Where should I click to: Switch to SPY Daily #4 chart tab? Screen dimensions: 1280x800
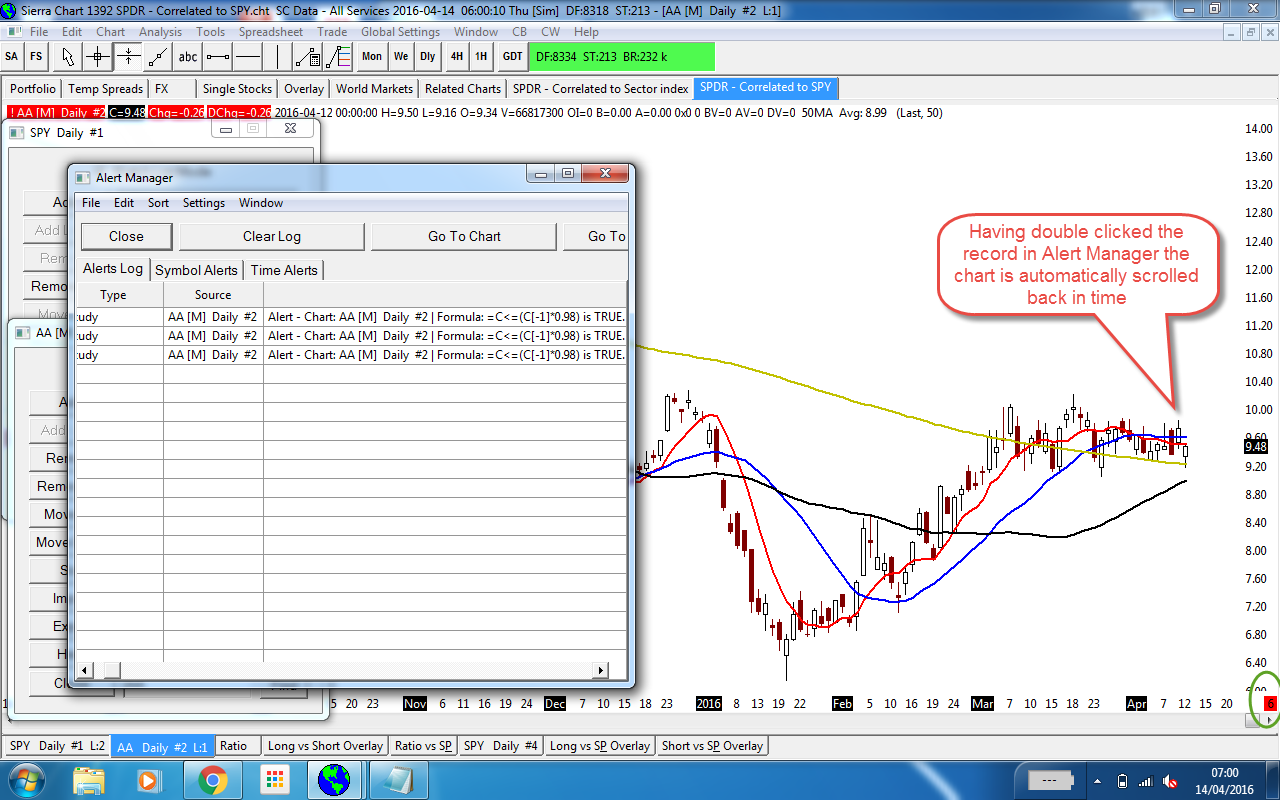pyautogui.click(x=501, y=746)
